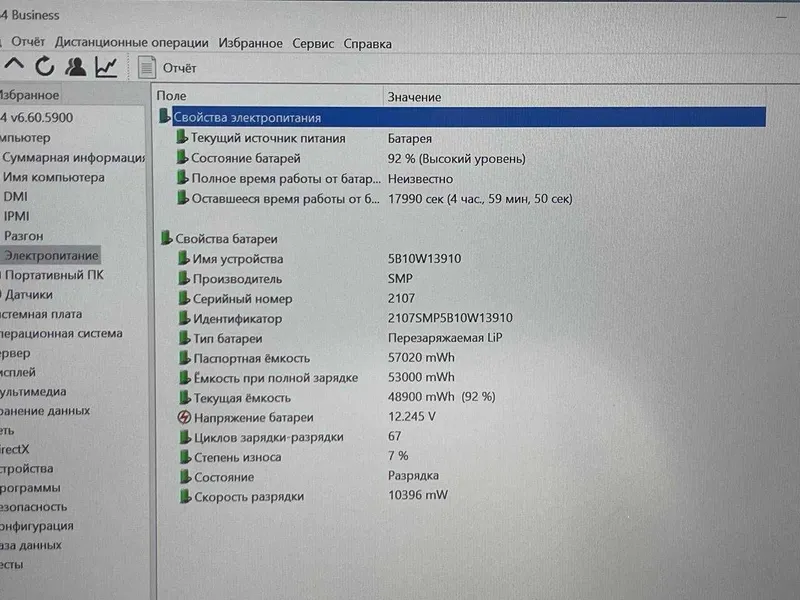Viewport: 800px width, 600px height.
Task: Click the battery voltage lightning icon
Action: coord(184,417)
